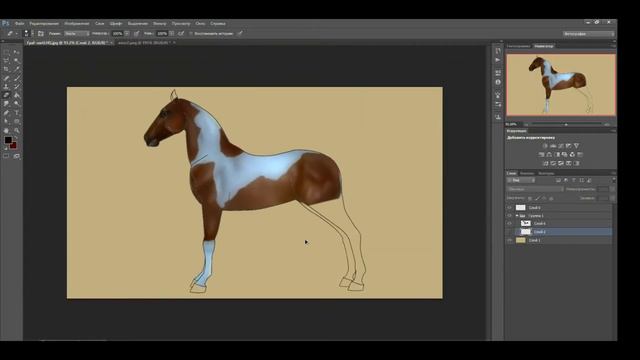Open the eraser opacity slider dropdown
Viewport: 640px width, 360px height.
[x=127, y=33]
